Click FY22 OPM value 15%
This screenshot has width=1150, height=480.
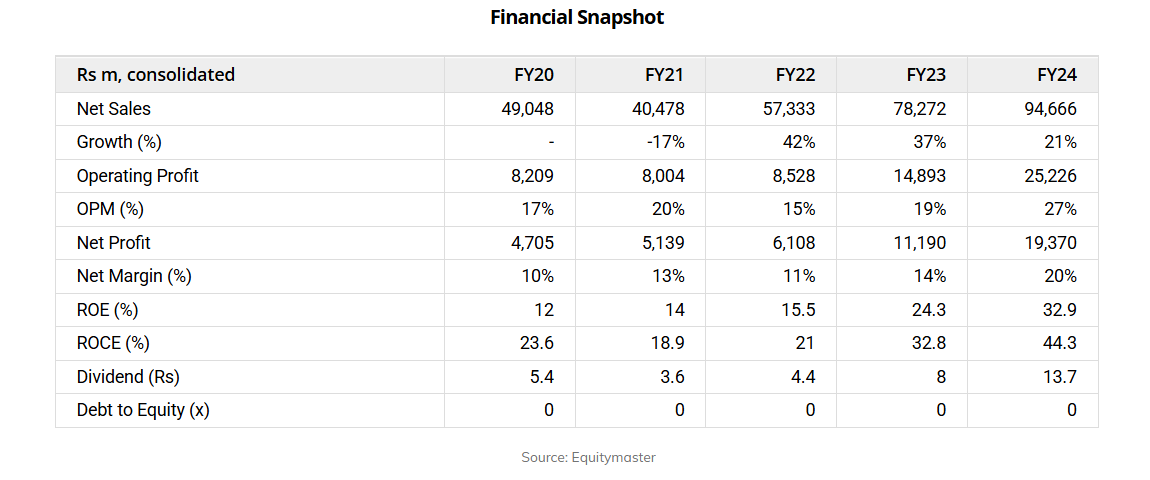[799, 209]
